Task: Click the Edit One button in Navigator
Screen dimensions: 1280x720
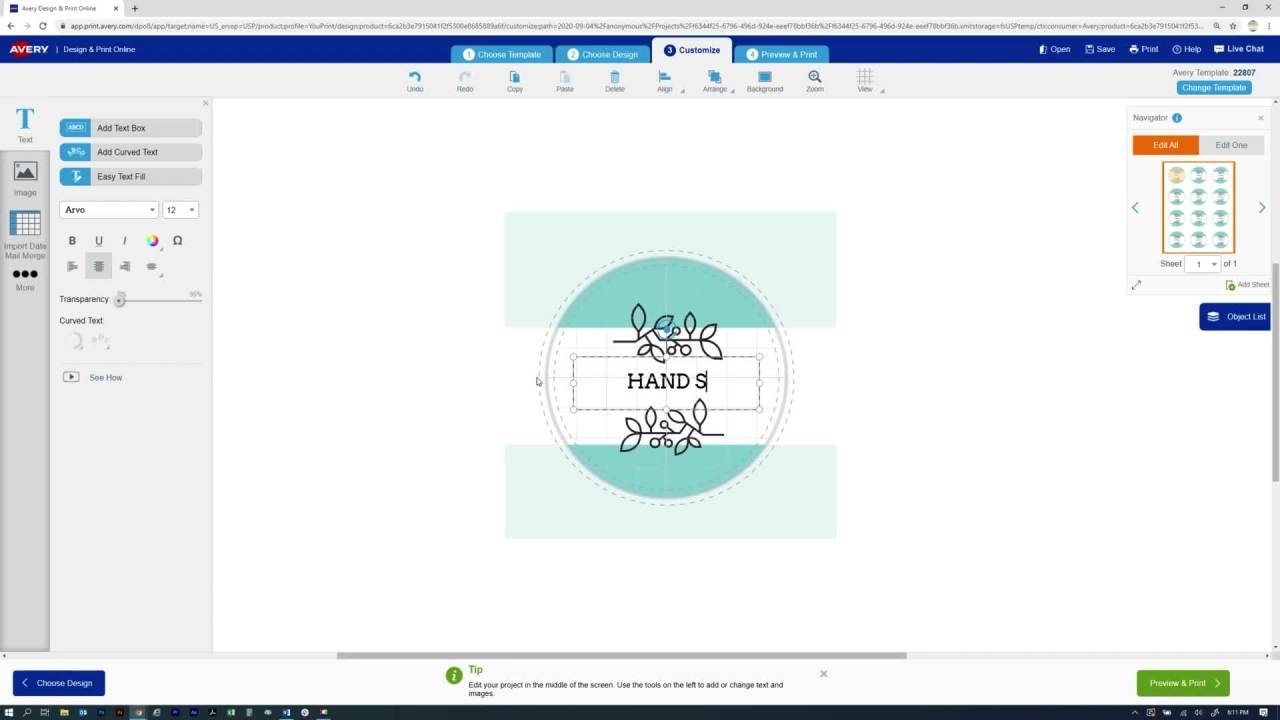Action: tap(1231, 144)
